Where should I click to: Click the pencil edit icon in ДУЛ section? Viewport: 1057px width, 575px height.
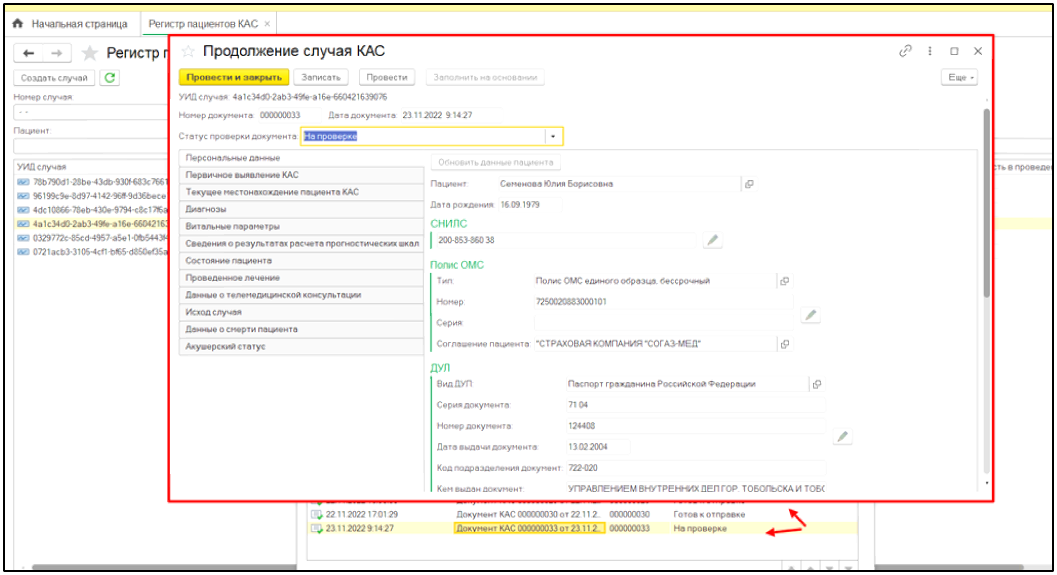pos(843,436)
